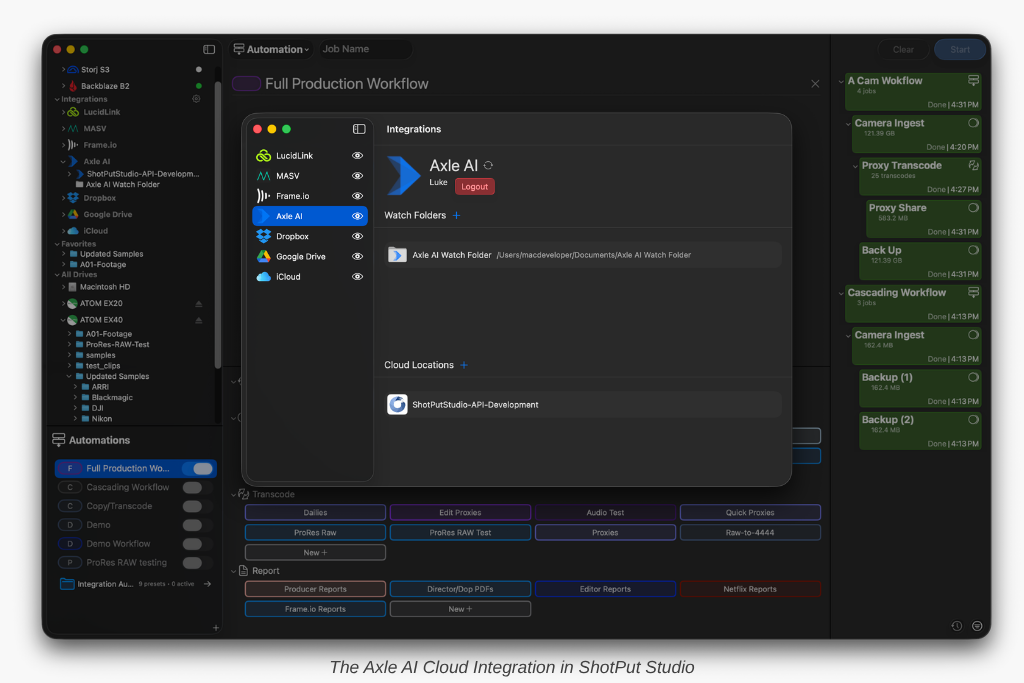
Task: Toggle visibility eye for LucidLink integration
Action: (x=357, y=156)
